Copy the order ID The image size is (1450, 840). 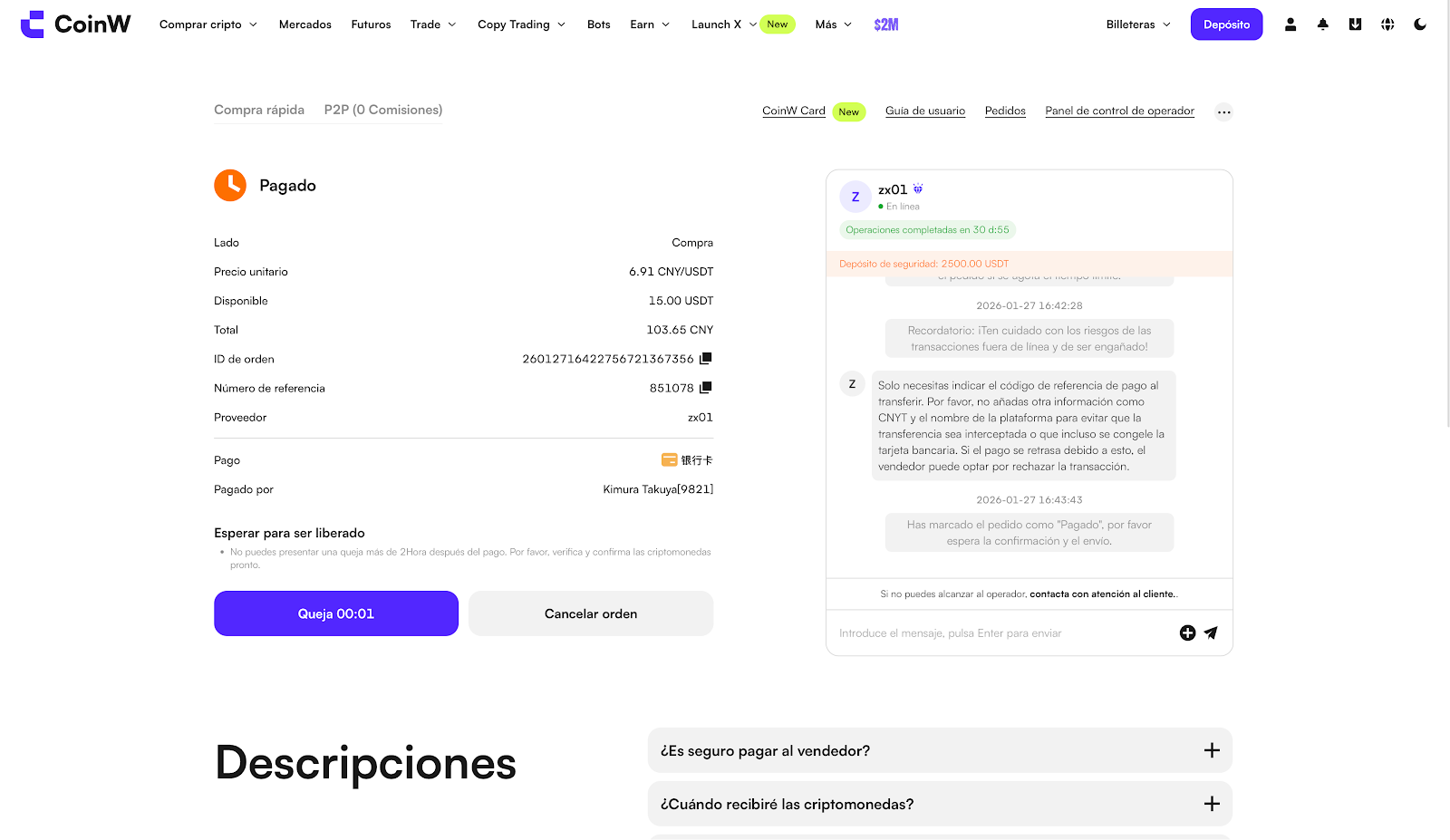tap(706, 359)
